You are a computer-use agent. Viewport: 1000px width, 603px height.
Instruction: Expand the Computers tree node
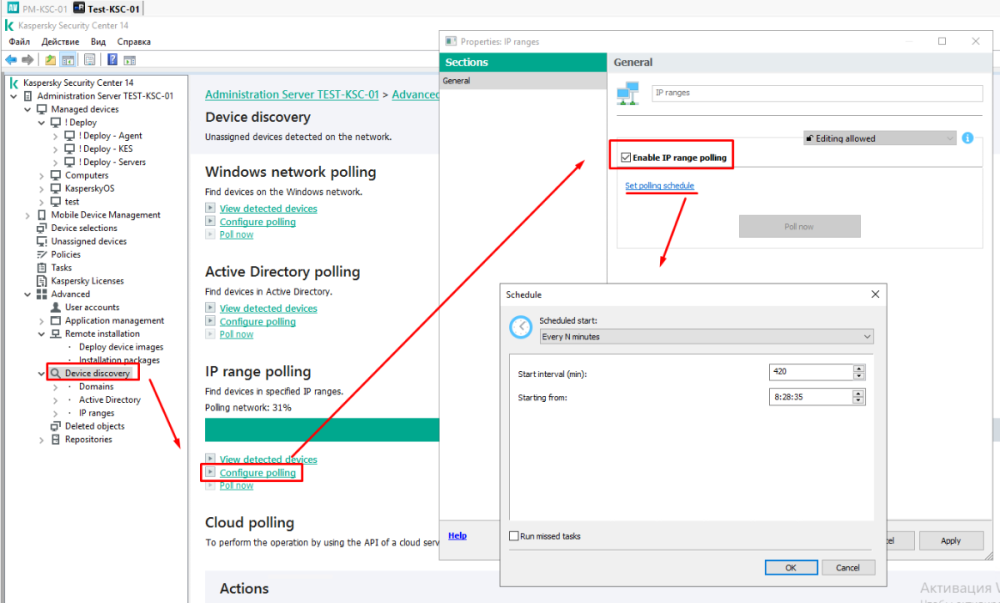click(41, 176)
